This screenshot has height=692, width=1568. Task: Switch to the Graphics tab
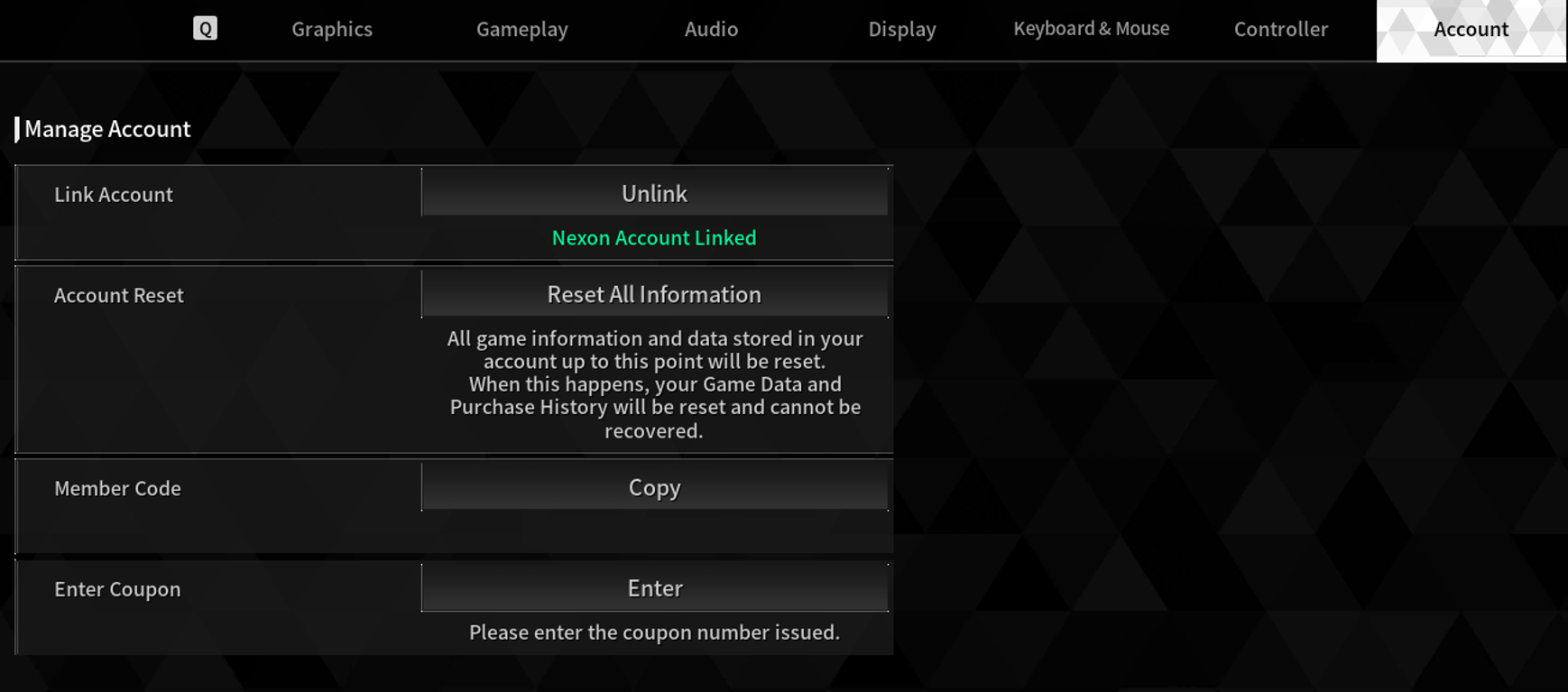pyautogui.click(x=331, y=28)
